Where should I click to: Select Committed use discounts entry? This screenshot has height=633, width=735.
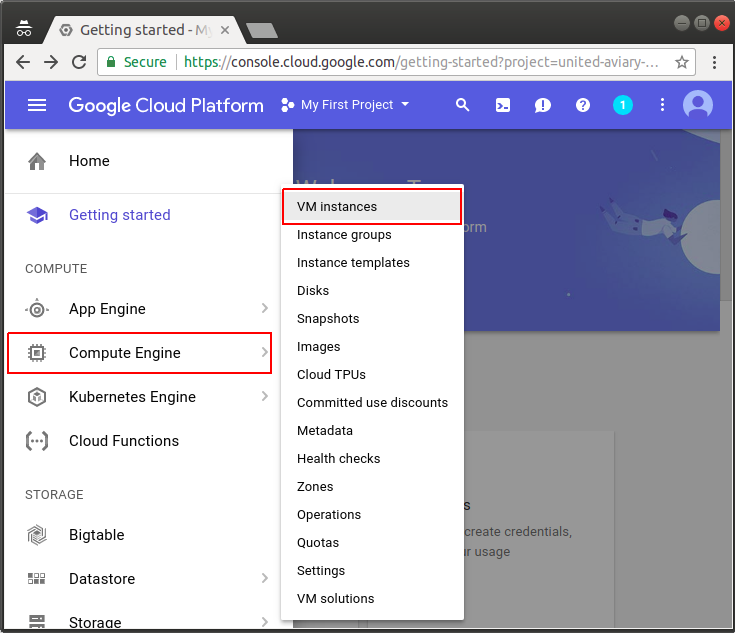coord(372,403)
